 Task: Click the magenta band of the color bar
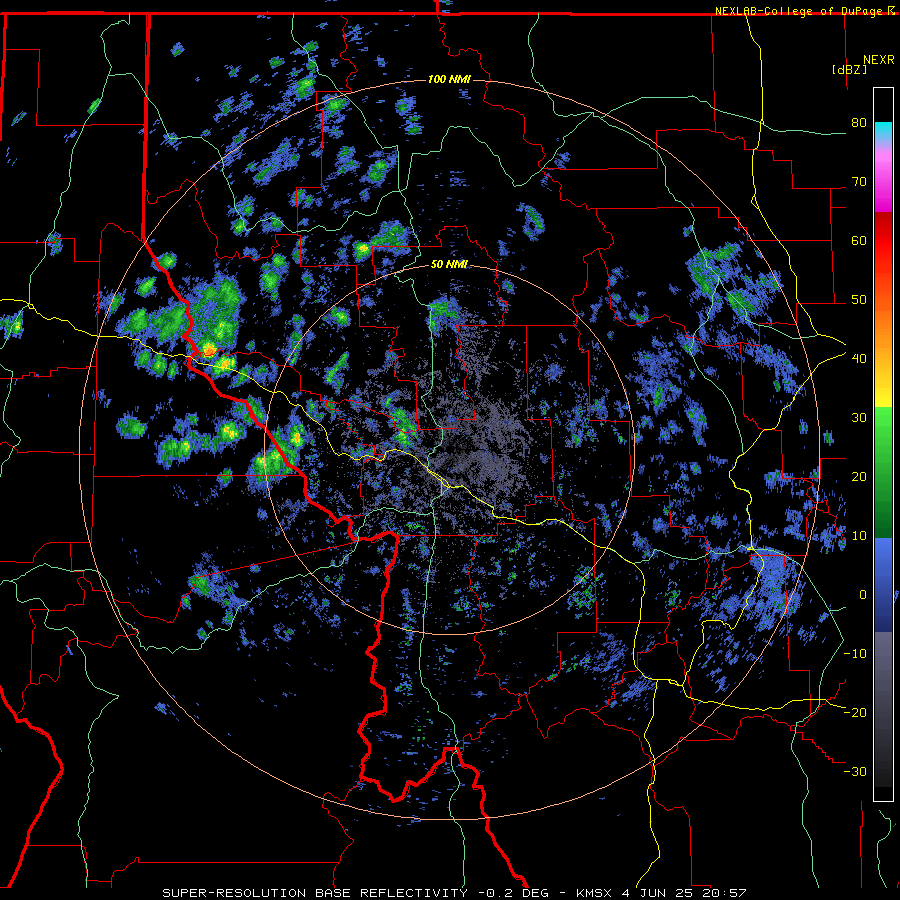tap(883, 183)
